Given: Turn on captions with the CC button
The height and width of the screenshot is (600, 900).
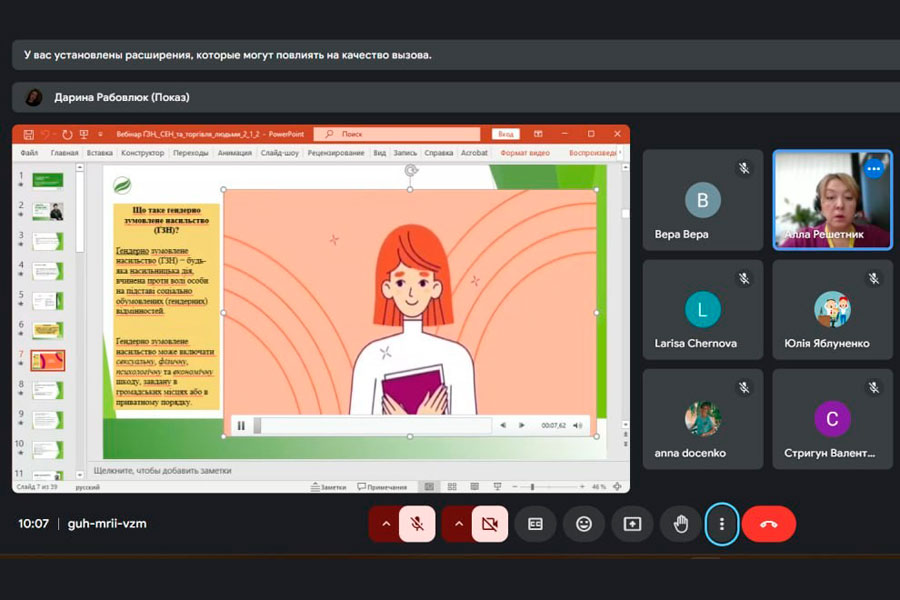Looking at the screenshot, I should (535, 524).
